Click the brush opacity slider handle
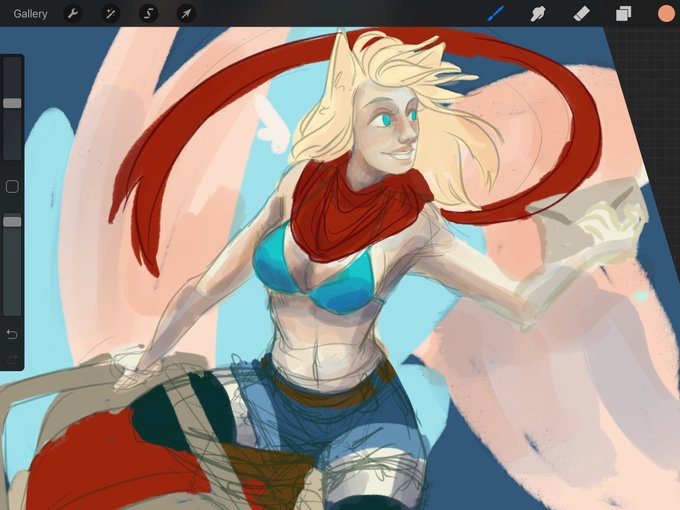The image size is (680, 510). tap(12, 222)
